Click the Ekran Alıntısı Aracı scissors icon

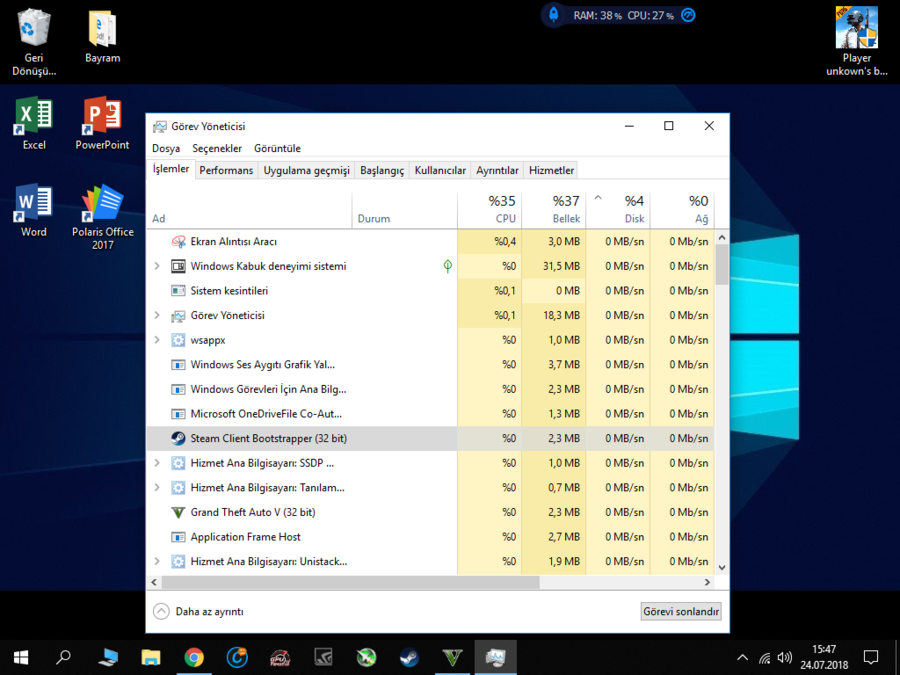click(x=179, y=242)
